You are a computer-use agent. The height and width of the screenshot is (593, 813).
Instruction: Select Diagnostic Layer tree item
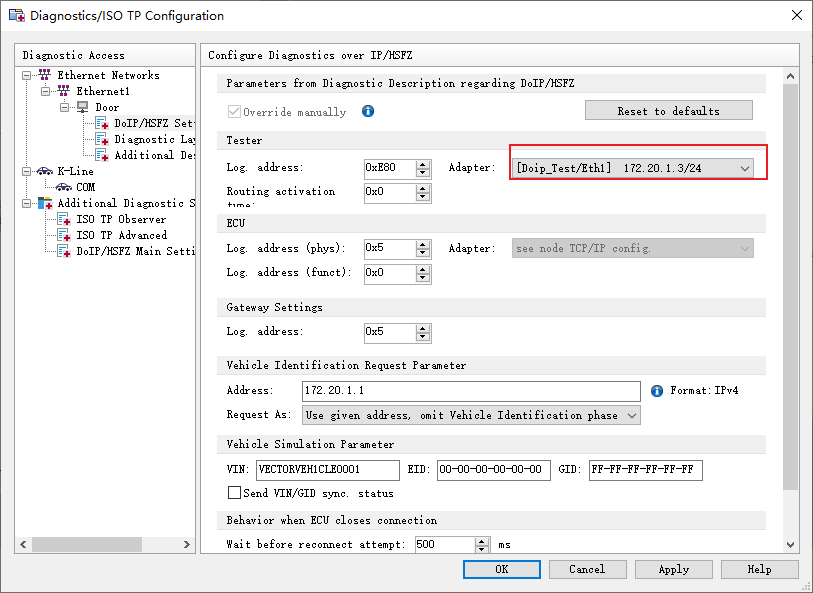[x=155, y=139]
